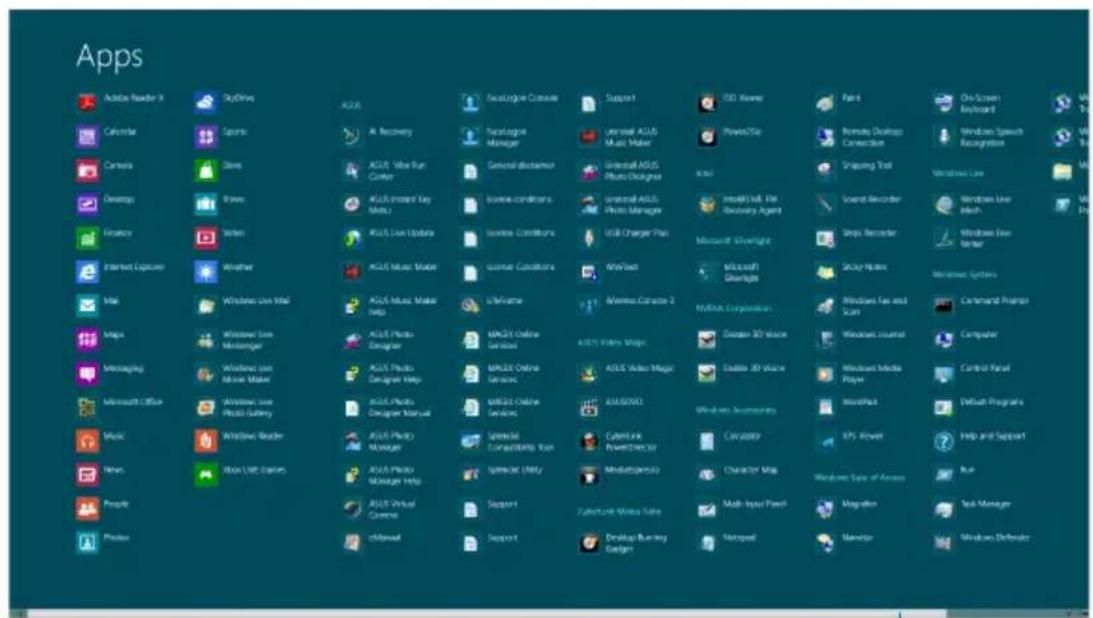Image resolution: width=1093 pixels, height=618 pixels.
Task: Launch the Sports app
Action: (x=220, y=136)
